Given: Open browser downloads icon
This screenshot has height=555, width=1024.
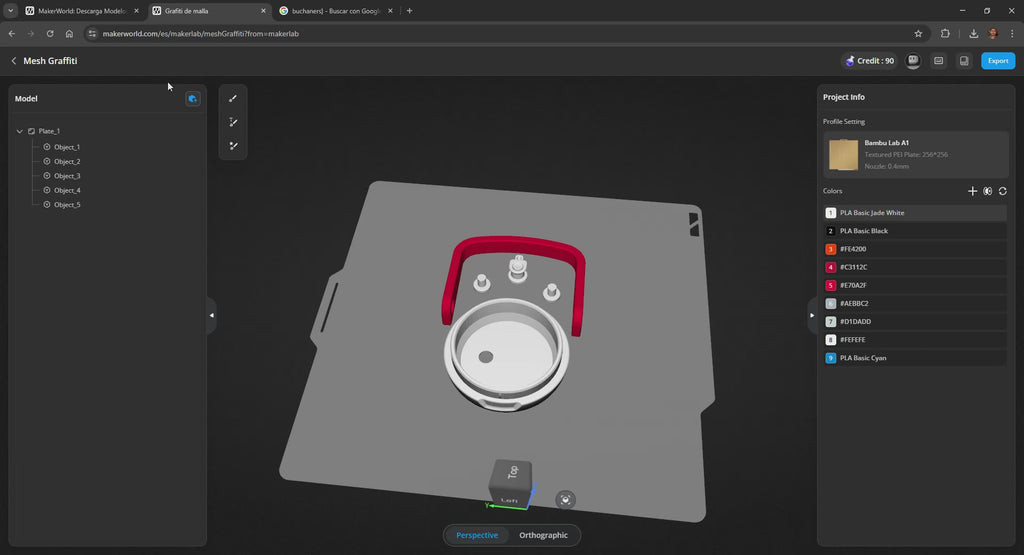Looking at the screenshot, I should pyautogui.click(x=973, y=33).
